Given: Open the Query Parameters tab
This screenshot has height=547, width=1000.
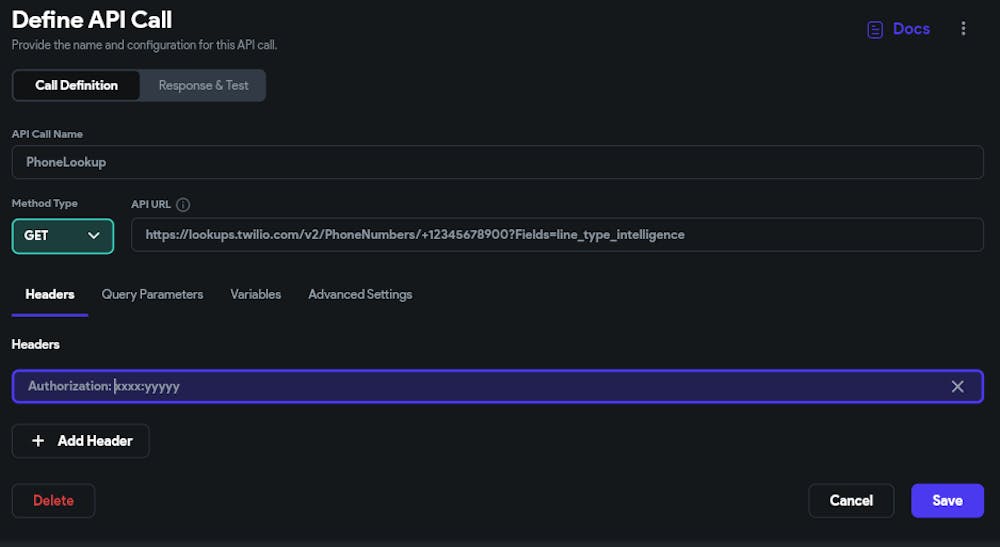Looking at the screenshot, I should pyautogui.click(x=152, y=294).
